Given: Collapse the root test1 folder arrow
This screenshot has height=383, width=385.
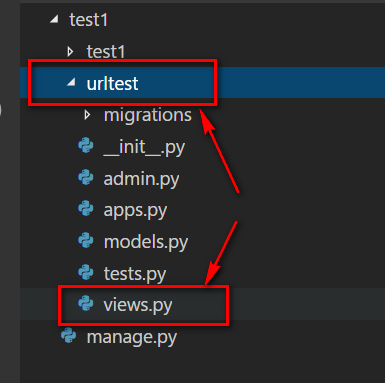Looking at the screenshot, I should pyautogui.click(x=54, y=20).
